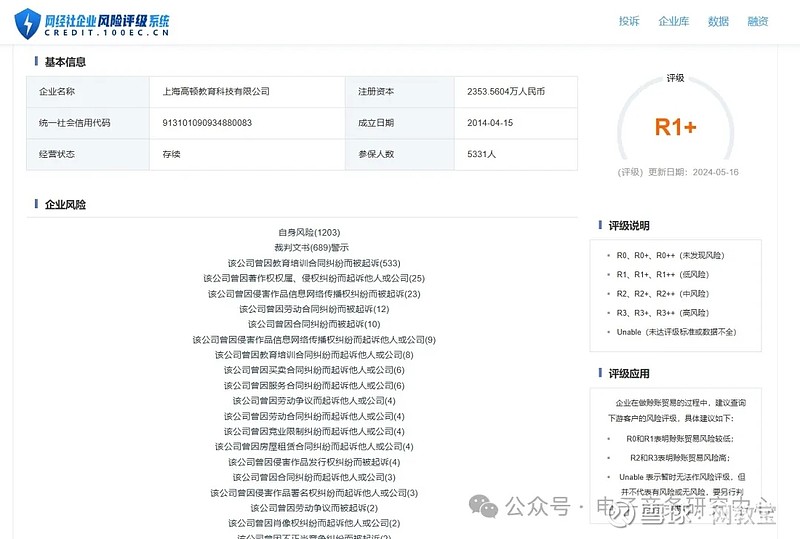This screenshot has height=539, width=800.
Task: Click 教育培训合同纠纷而起诉他人或公司(8) entry
Action: point(314,355)
